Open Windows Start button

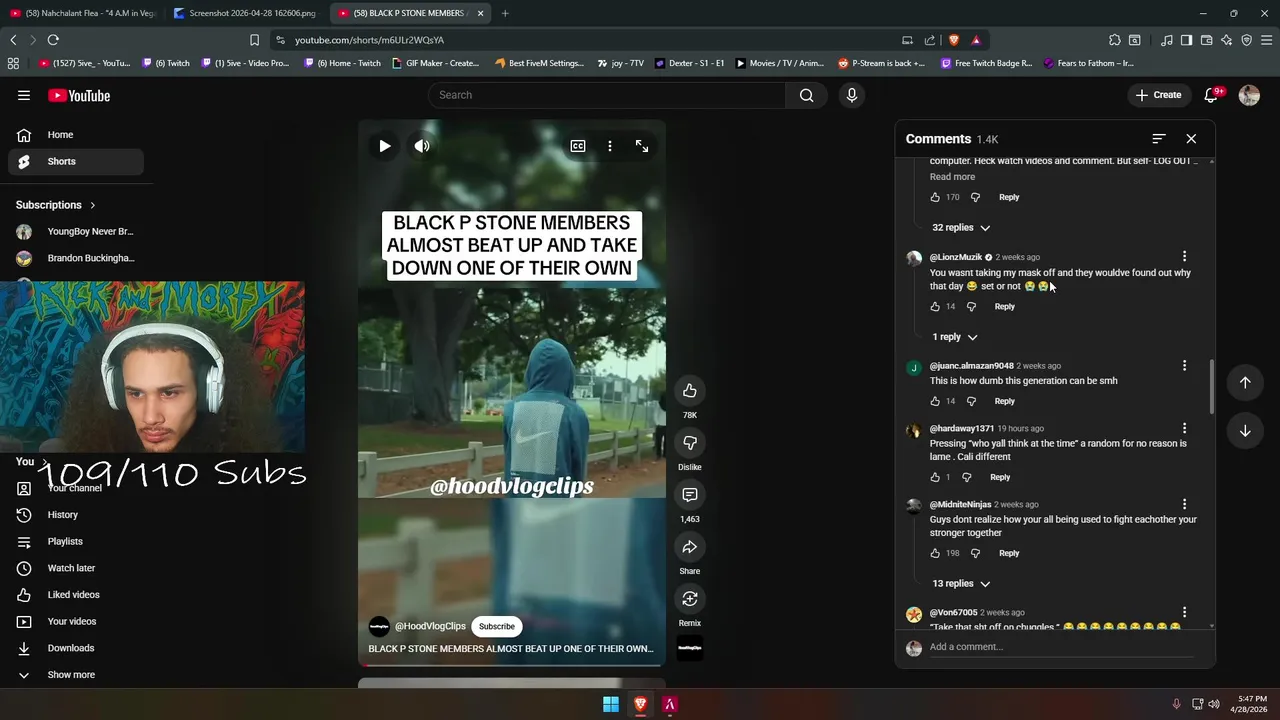click(x=610, y=704)
